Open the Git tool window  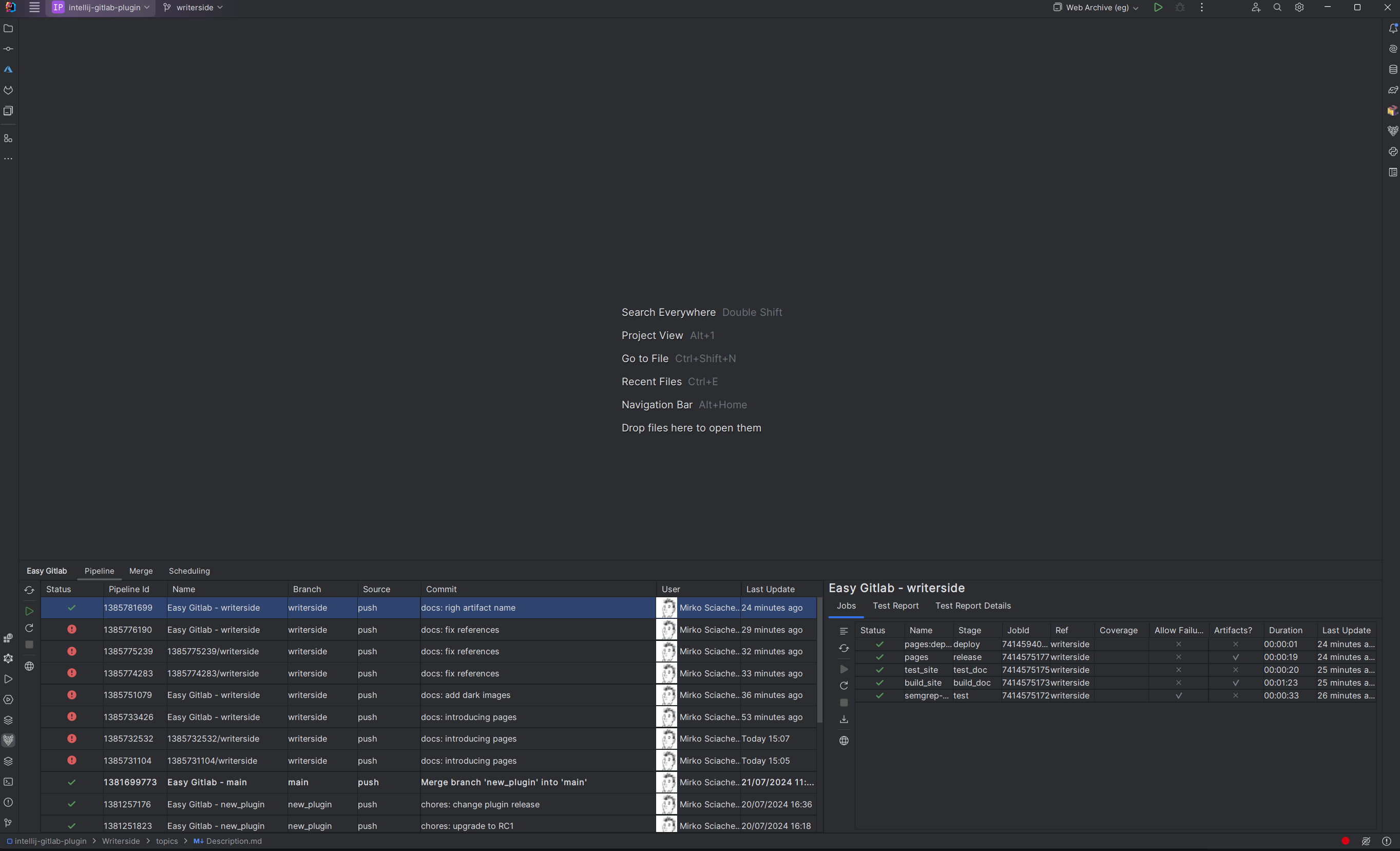click(9, 823)
